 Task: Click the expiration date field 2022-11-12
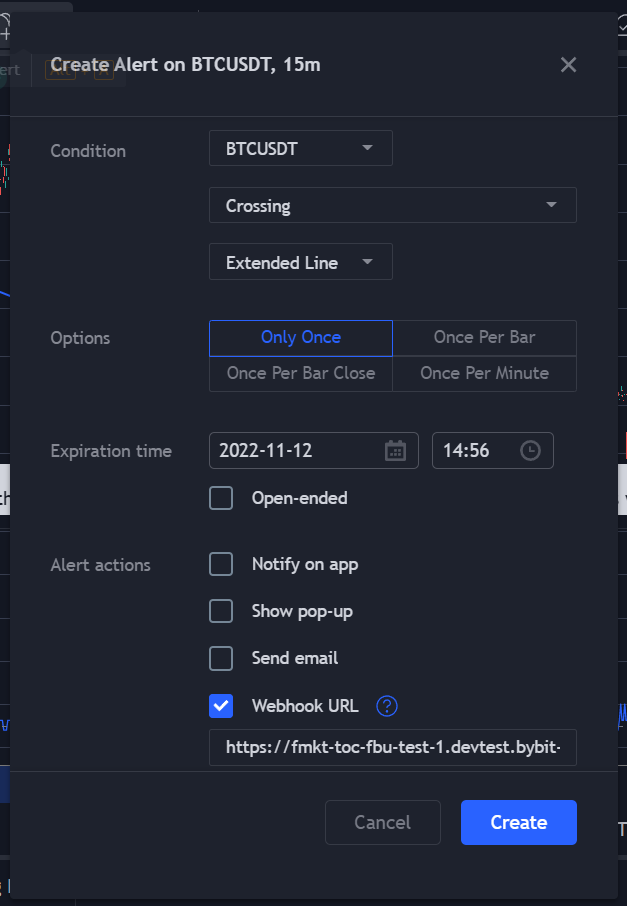pyautogui.click(x=295, y=451)
